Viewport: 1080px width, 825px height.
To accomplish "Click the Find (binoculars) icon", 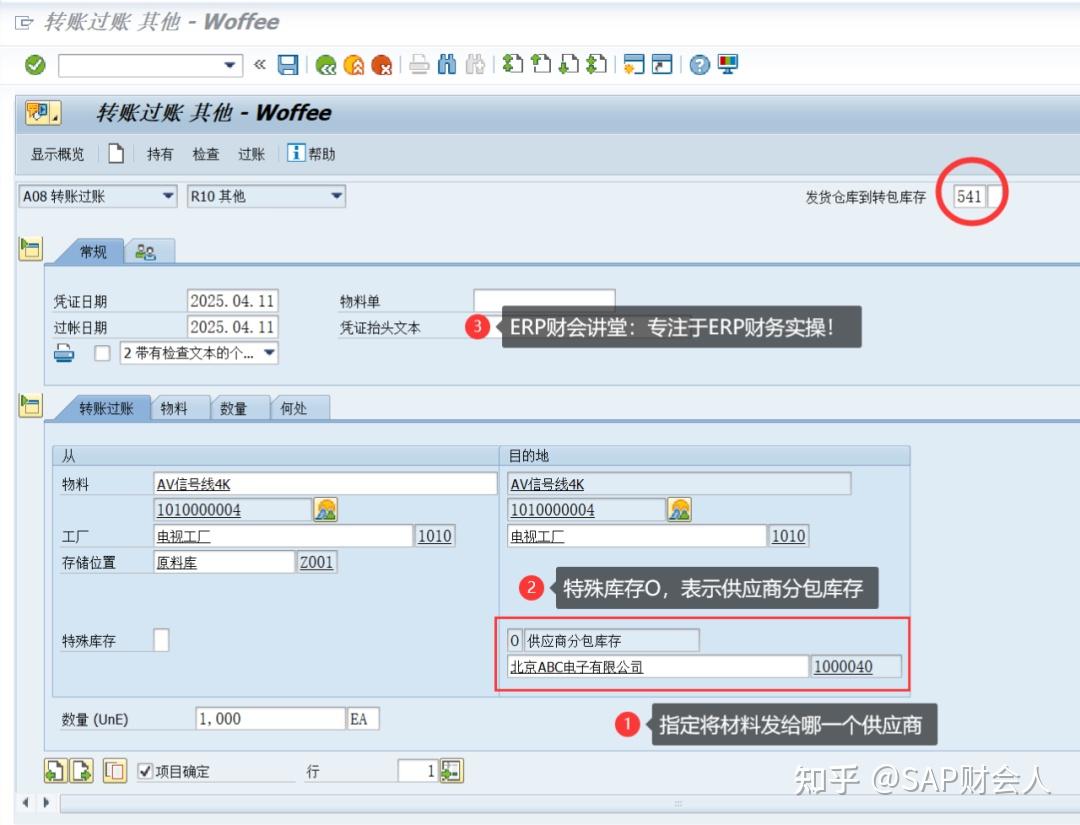I will point(448,64).
